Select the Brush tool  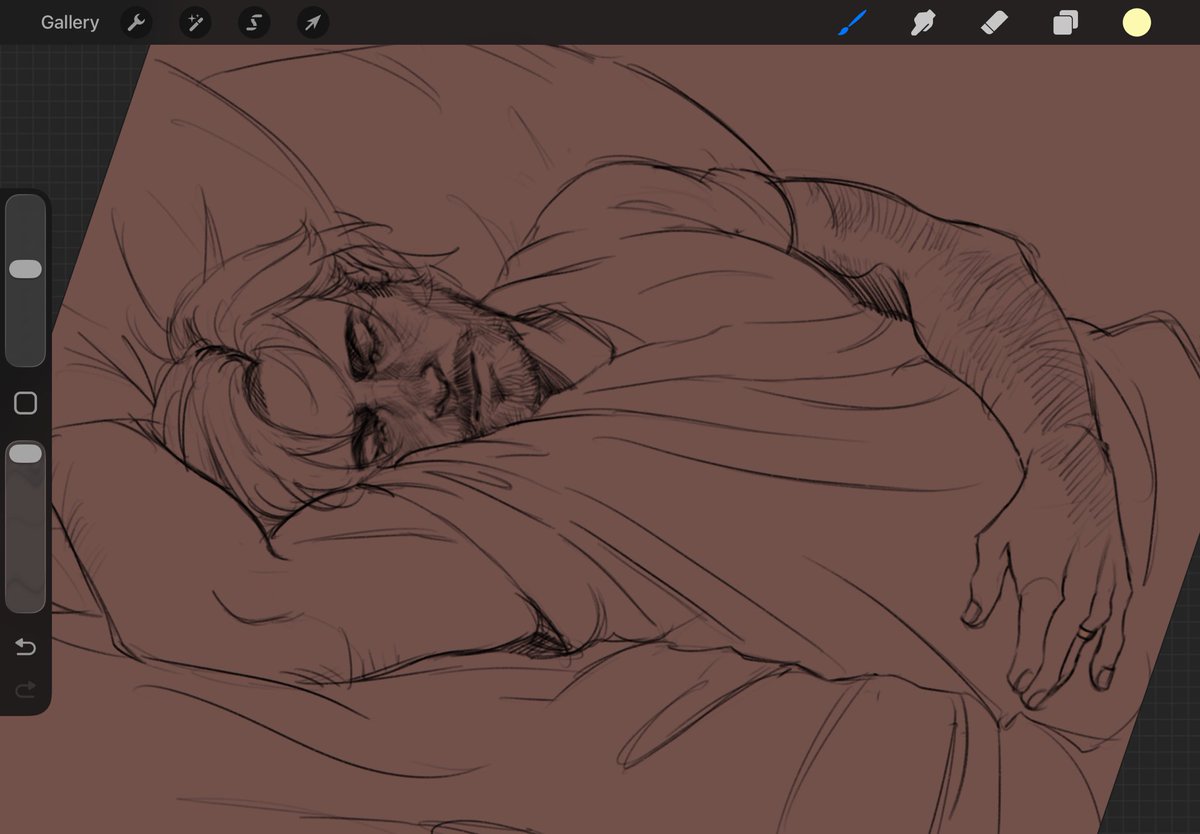pyautogui.click(x=852, y=22)
